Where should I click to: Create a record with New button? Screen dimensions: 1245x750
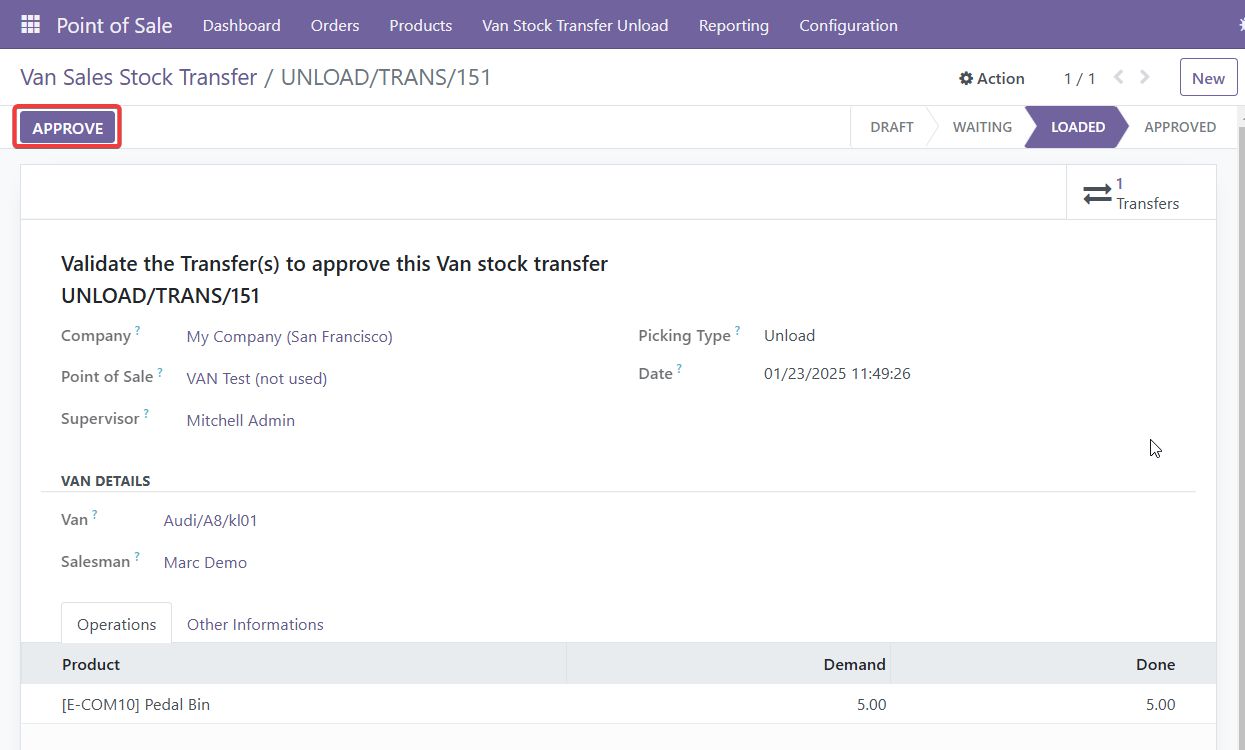(1207, 78)
